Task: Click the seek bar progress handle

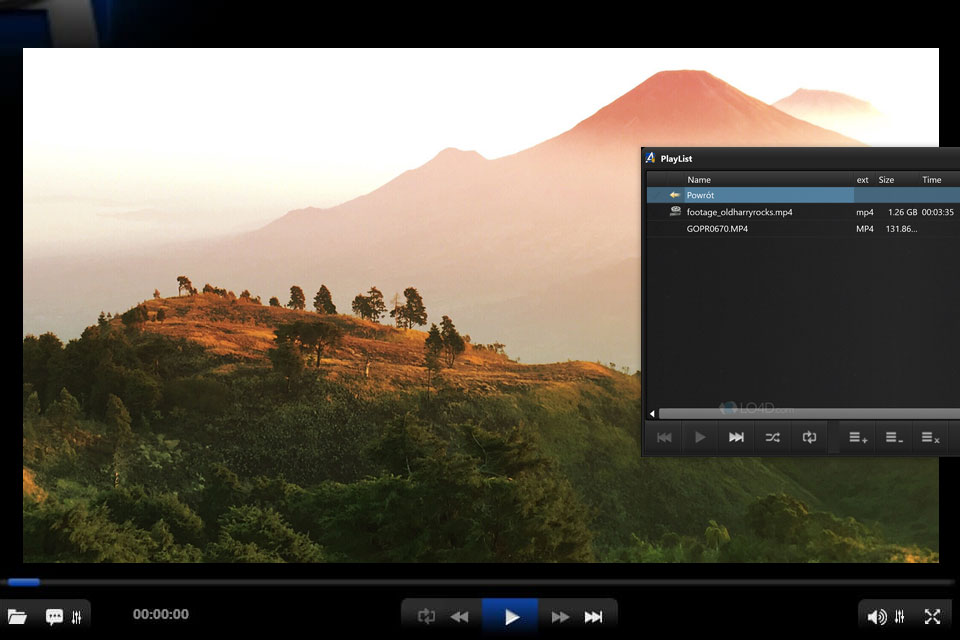Action: click(x=24, y=582)
